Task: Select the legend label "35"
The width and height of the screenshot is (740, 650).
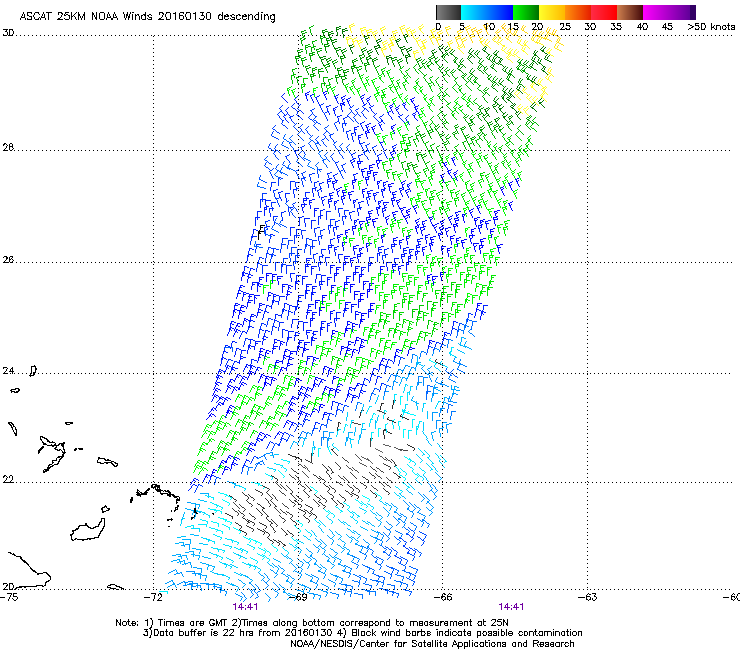Action: [x=616, y=27]
